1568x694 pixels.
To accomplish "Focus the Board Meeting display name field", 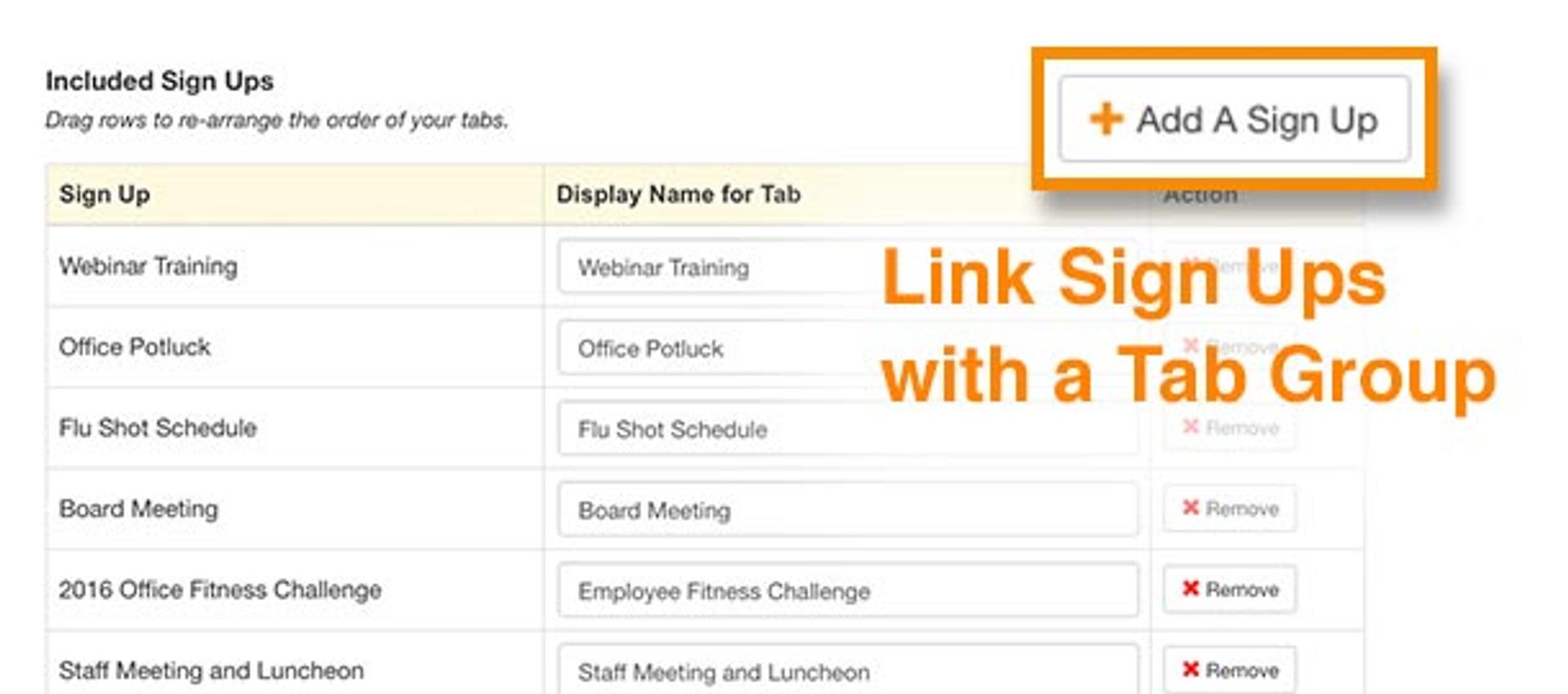I will pyautogui.click(x=848, y=509).
